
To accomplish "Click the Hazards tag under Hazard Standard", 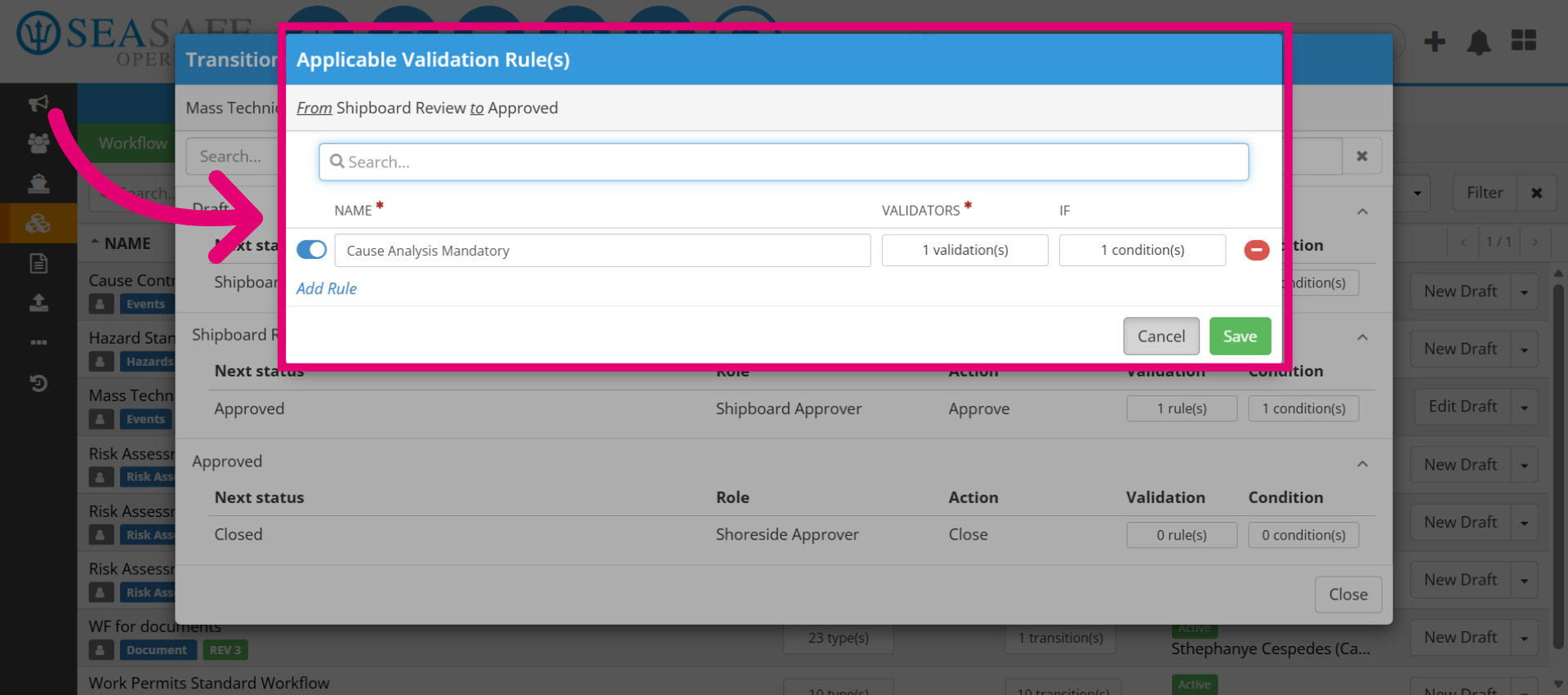I will tap(149, 361).
